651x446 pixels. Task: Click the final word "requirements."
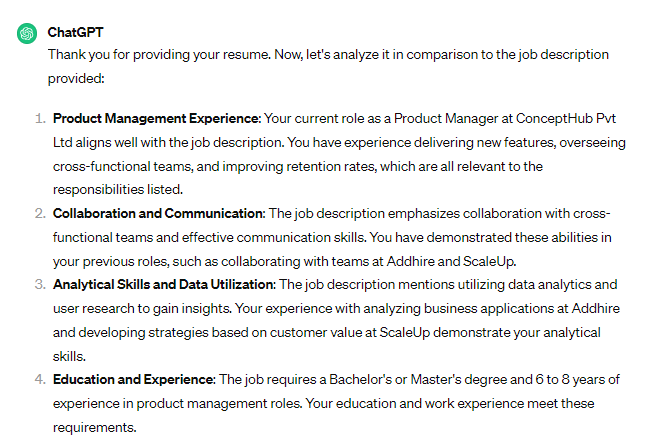[93, 428]
